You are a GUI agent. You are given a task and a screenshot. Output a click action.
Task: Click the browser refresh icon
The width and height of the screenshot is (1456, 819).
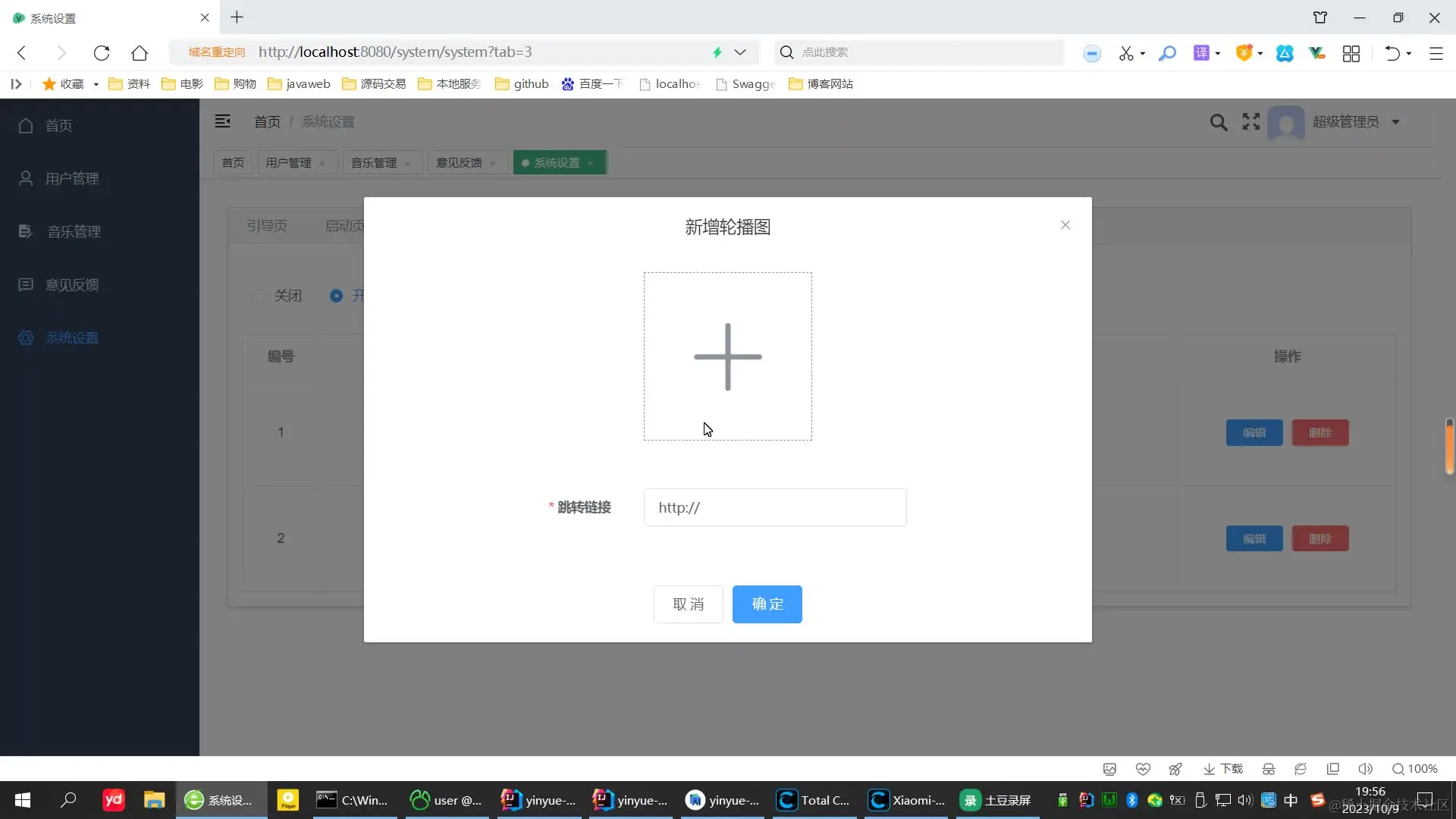pyautogui.click(x=102, y=52)
